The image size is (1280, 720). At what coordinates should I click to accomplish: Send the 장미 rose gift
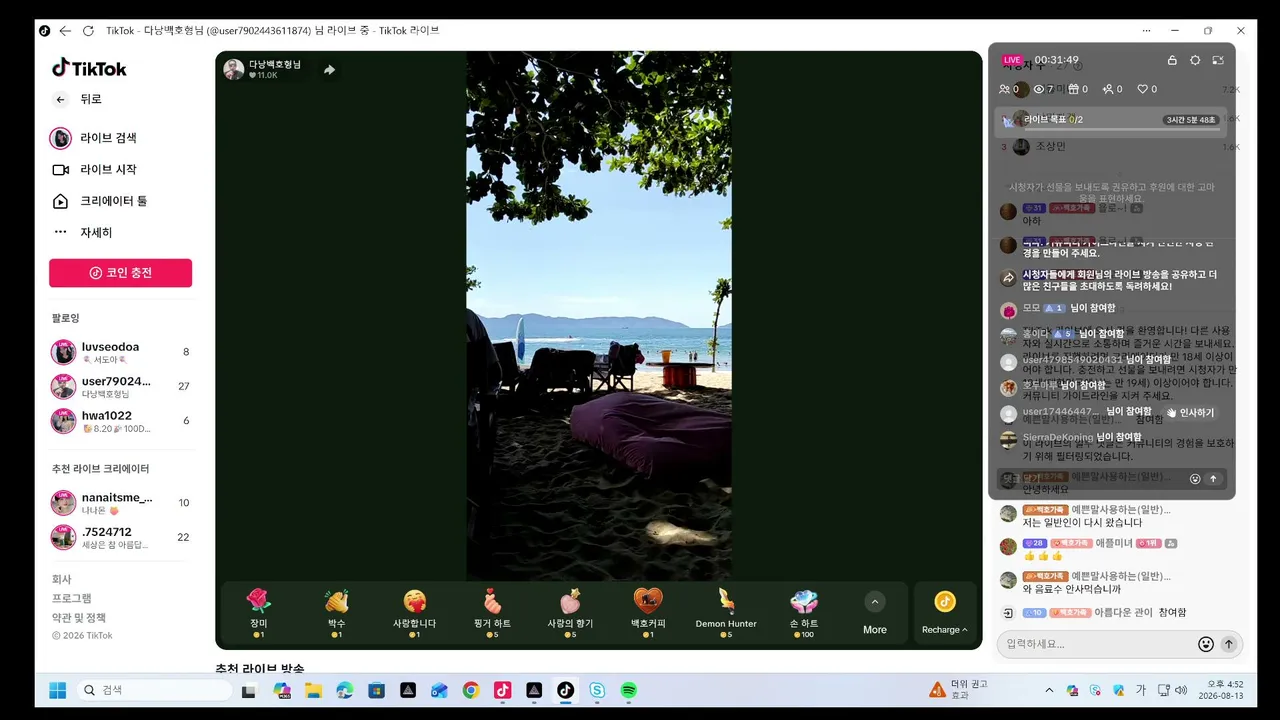[x=259, y=612]
